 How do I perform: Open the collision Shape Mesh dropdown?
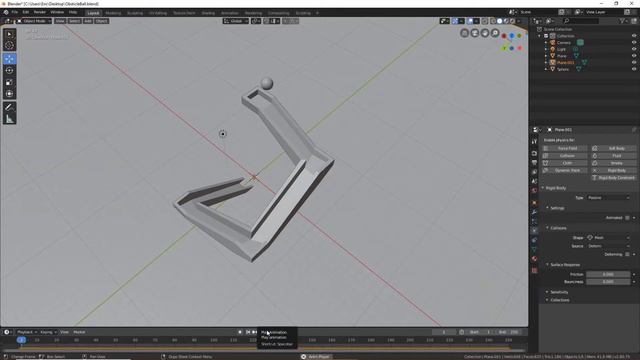608,238
